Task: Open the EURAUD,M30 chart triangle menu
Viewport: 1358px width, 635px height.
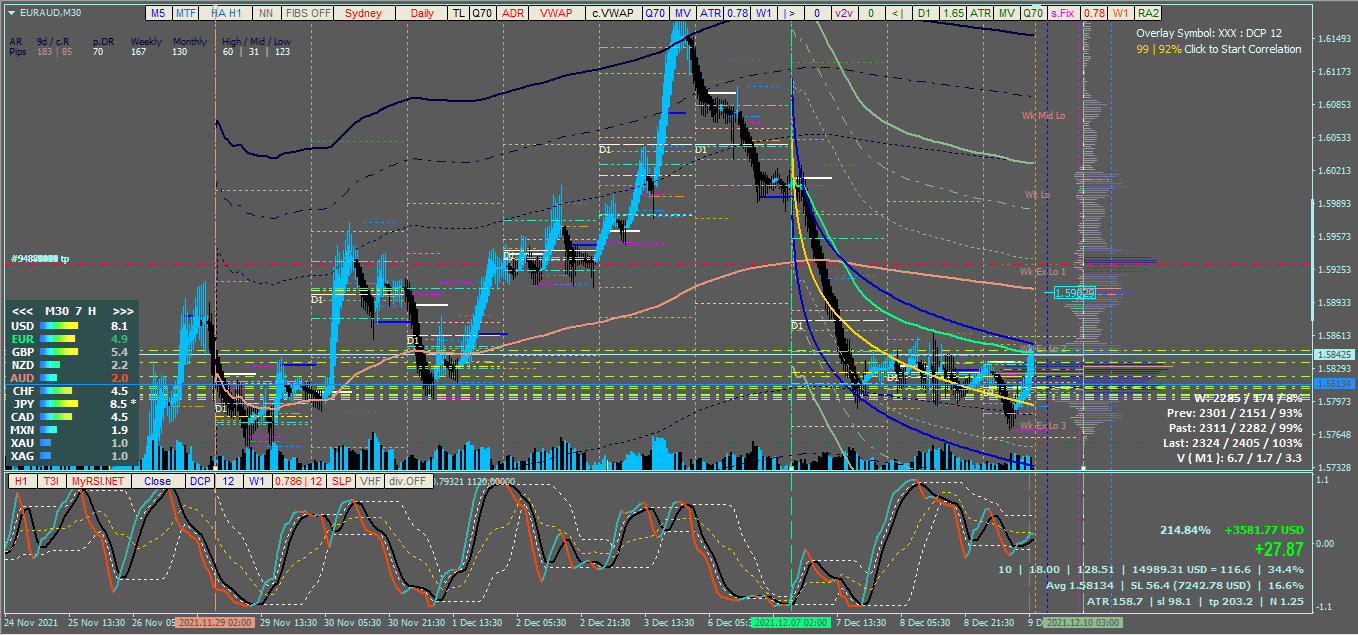Action: [x=9, y=13]
